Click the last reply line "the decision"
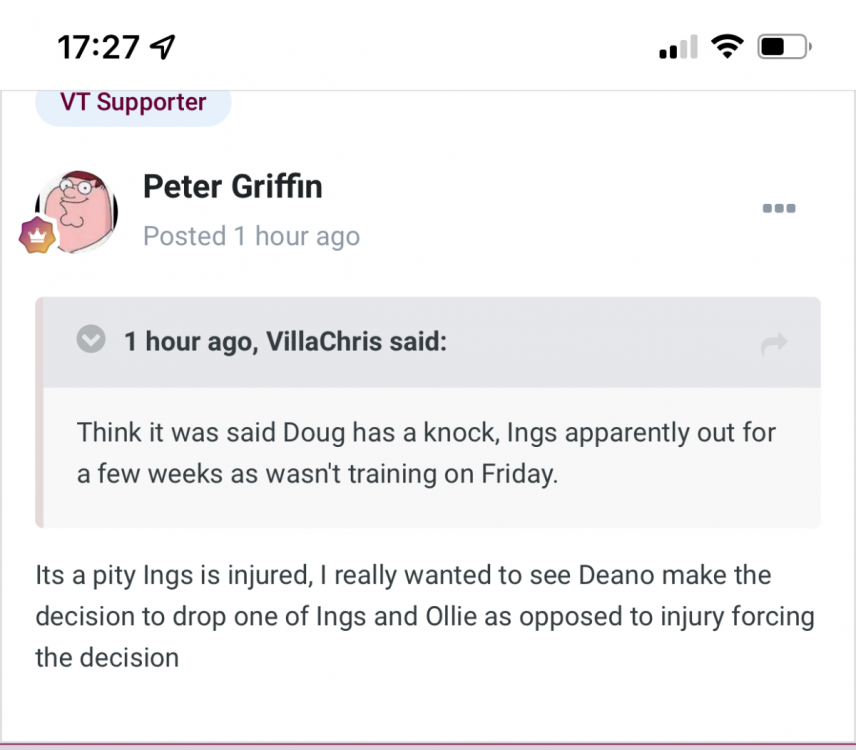 (107, 657)
